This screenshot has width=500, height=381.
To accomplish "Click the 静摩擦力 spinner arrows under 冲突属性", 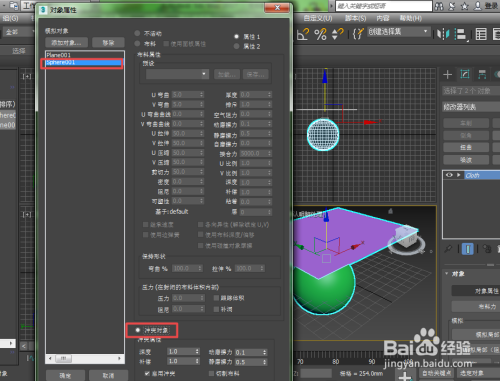I will point(265,362).
